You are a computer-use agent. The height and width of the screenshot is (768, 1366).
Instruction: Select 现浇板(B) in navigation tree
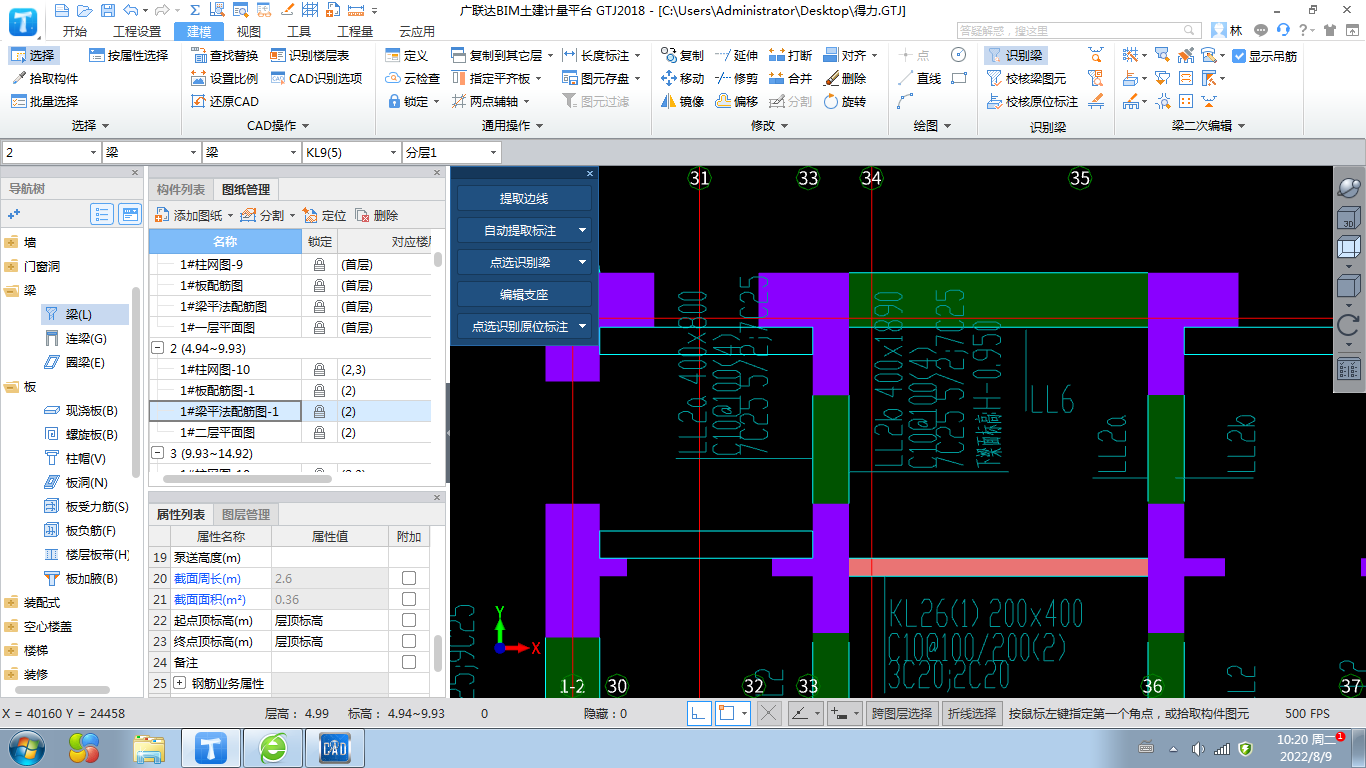coord(82,411)
